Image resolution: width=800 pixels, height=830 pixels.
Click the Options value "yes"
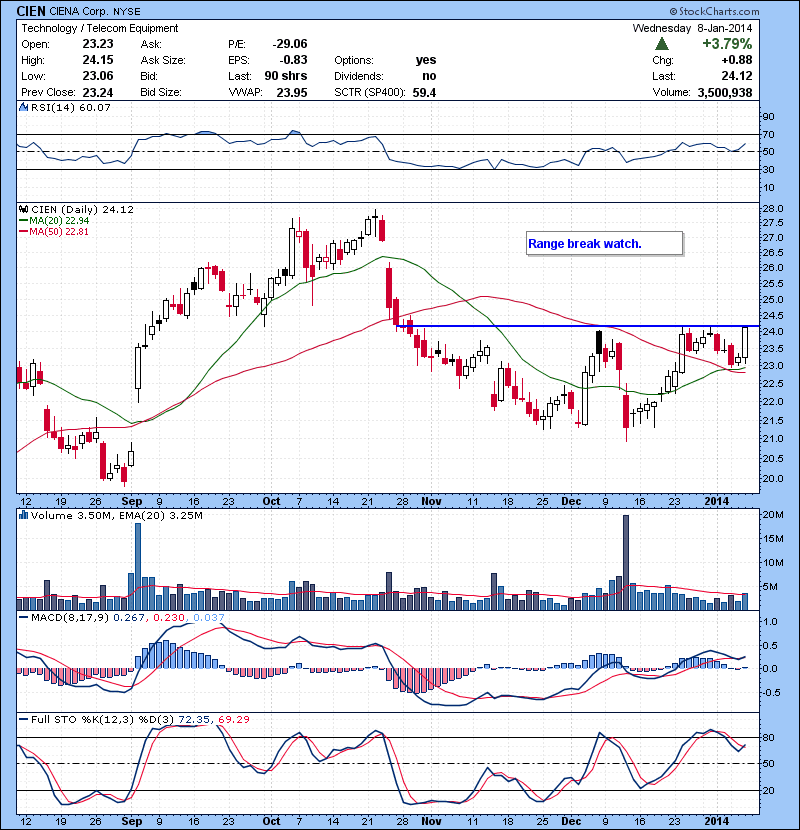[x=426, y=60]
